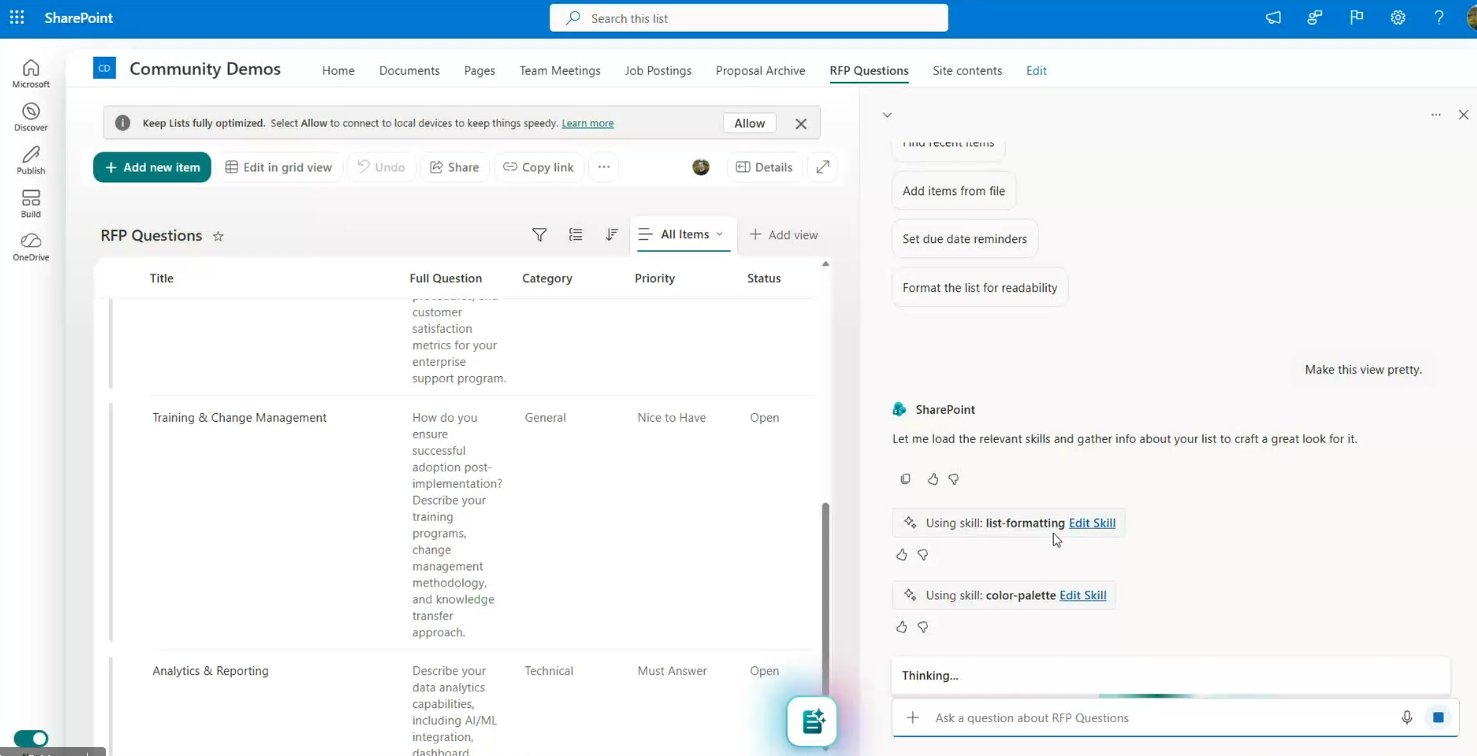Copy the SharePoint response with copy icon
The width and height of the screenshot is (1477, 756).
coord(905,479)
